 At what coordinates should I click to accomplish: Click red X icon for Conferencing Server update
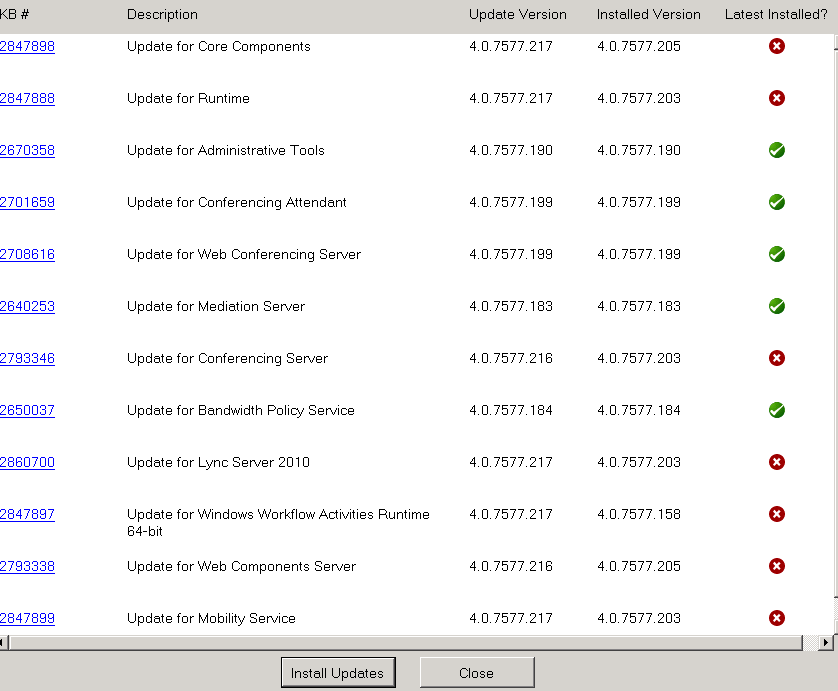tap(777, 358)
